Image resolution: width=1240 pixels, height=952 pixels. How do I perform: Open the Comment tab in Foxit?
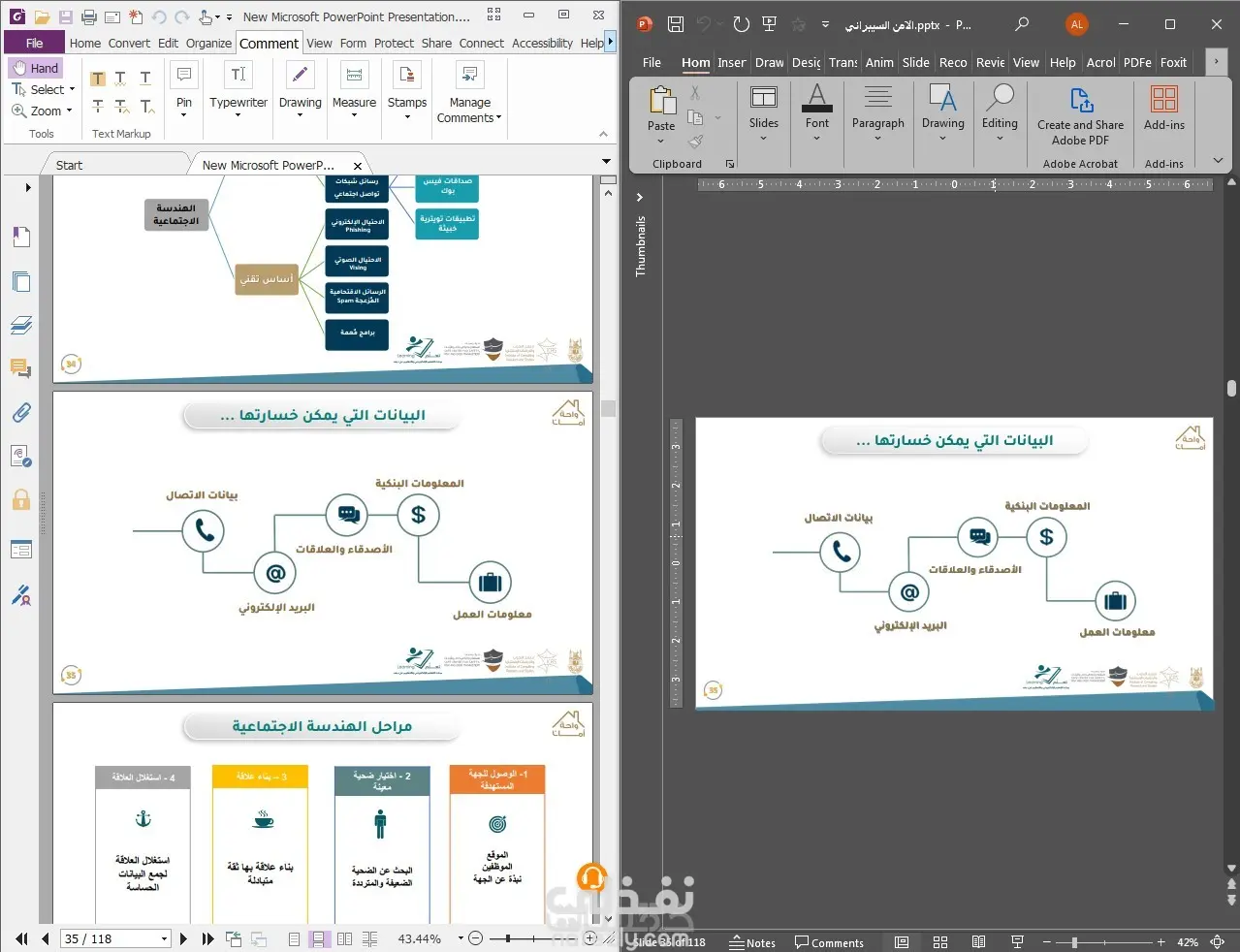tap(269, 43)
